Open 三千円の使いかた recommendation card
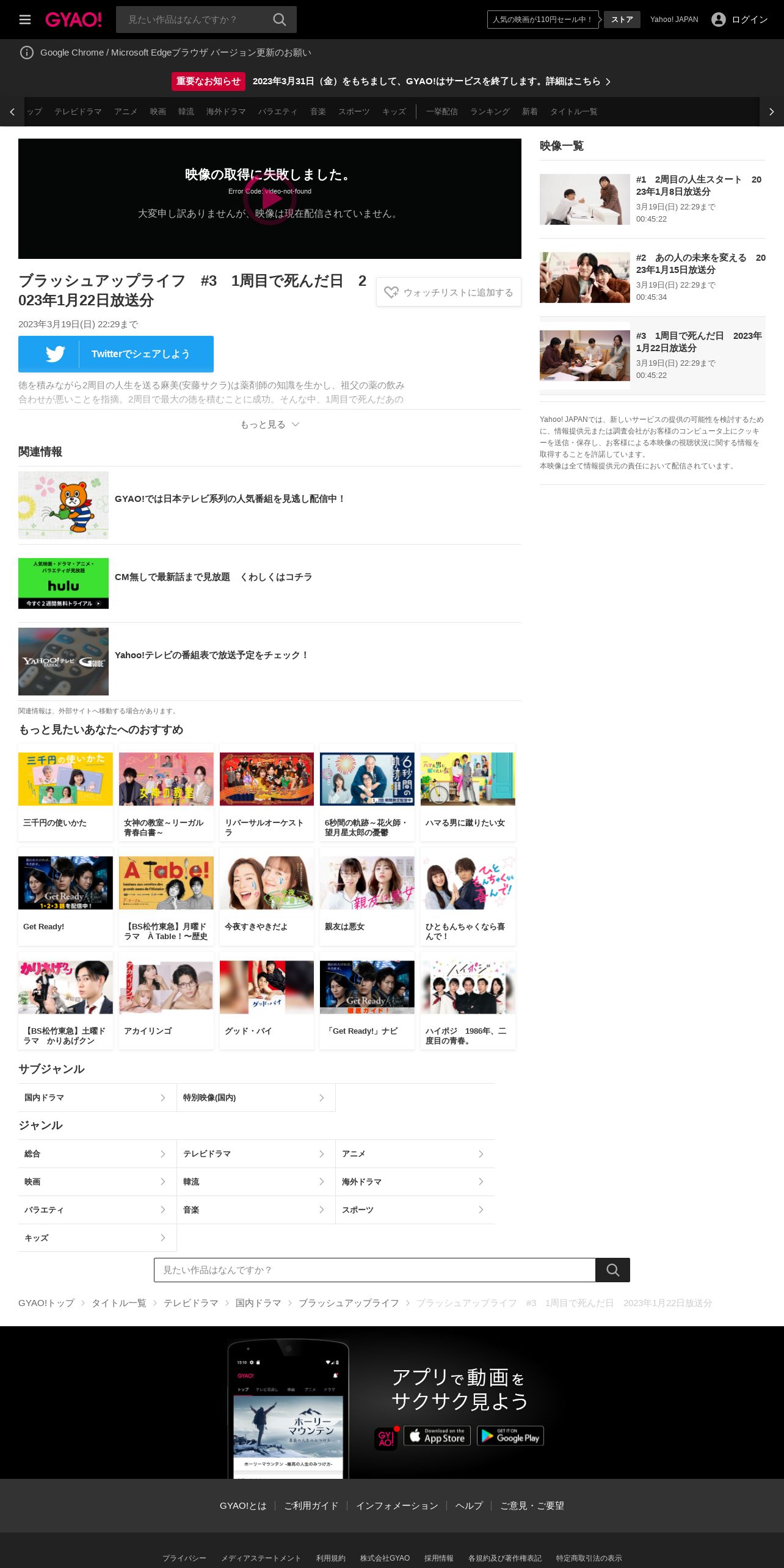 pyautogui.click(x=66, y=793)
